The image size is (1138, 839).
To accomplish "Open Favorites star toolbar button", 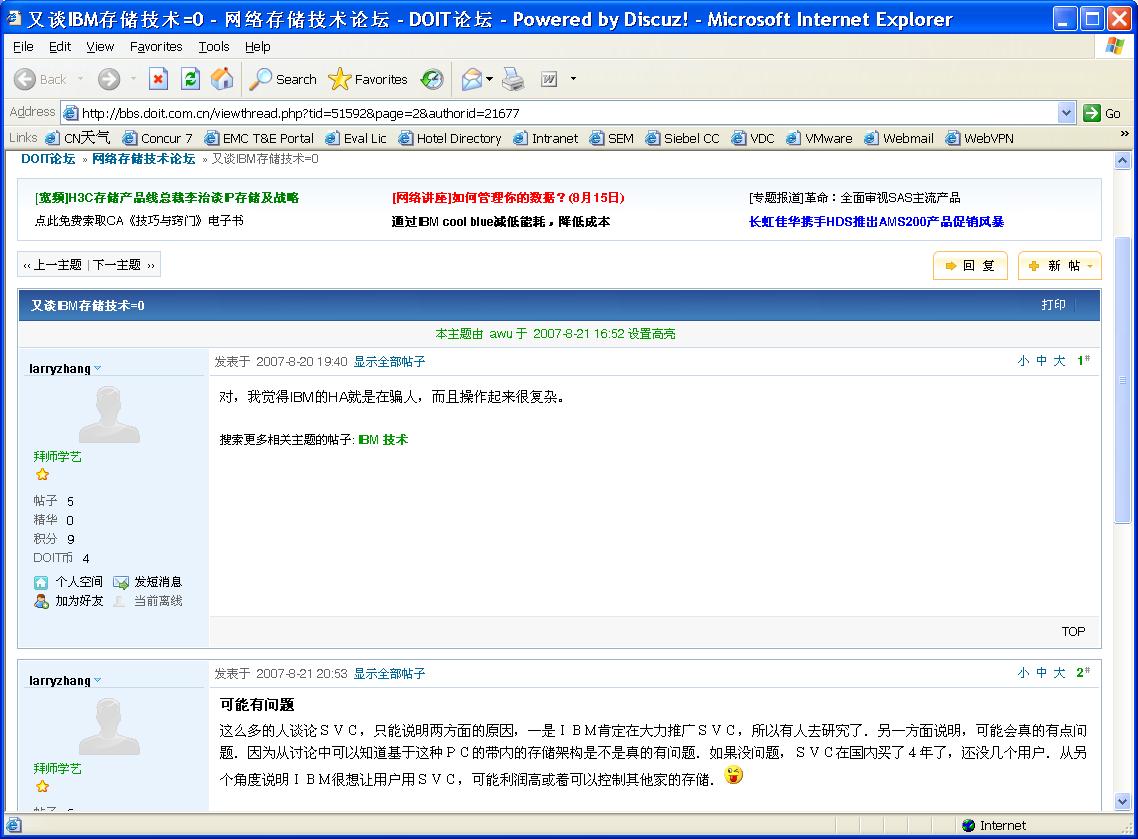I will pos(368,79).
